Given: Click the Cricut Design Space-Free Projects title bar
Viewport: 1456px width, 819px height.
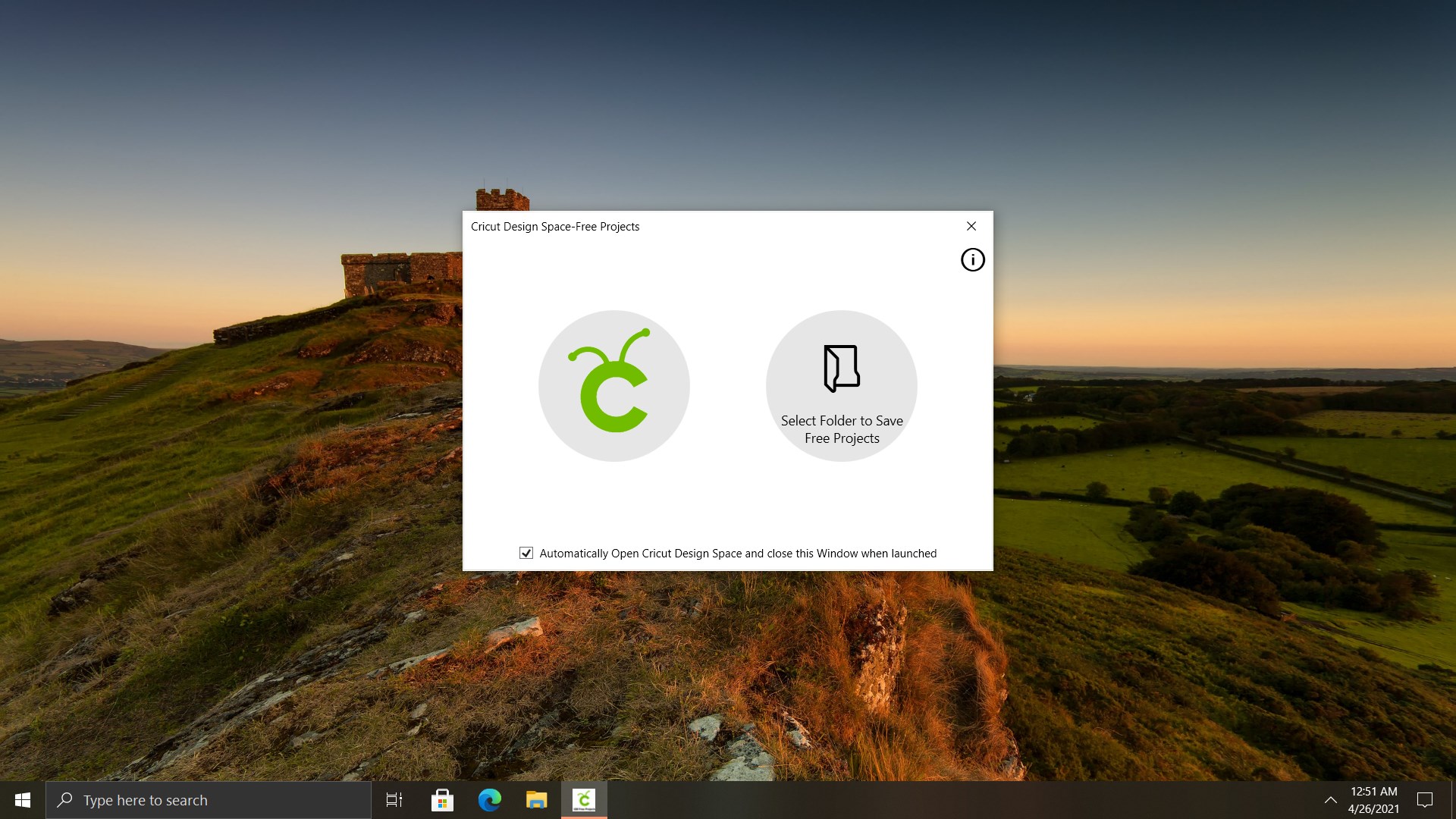Looking at the screenshot, I should pyautogui.click(x=555, y=226).
